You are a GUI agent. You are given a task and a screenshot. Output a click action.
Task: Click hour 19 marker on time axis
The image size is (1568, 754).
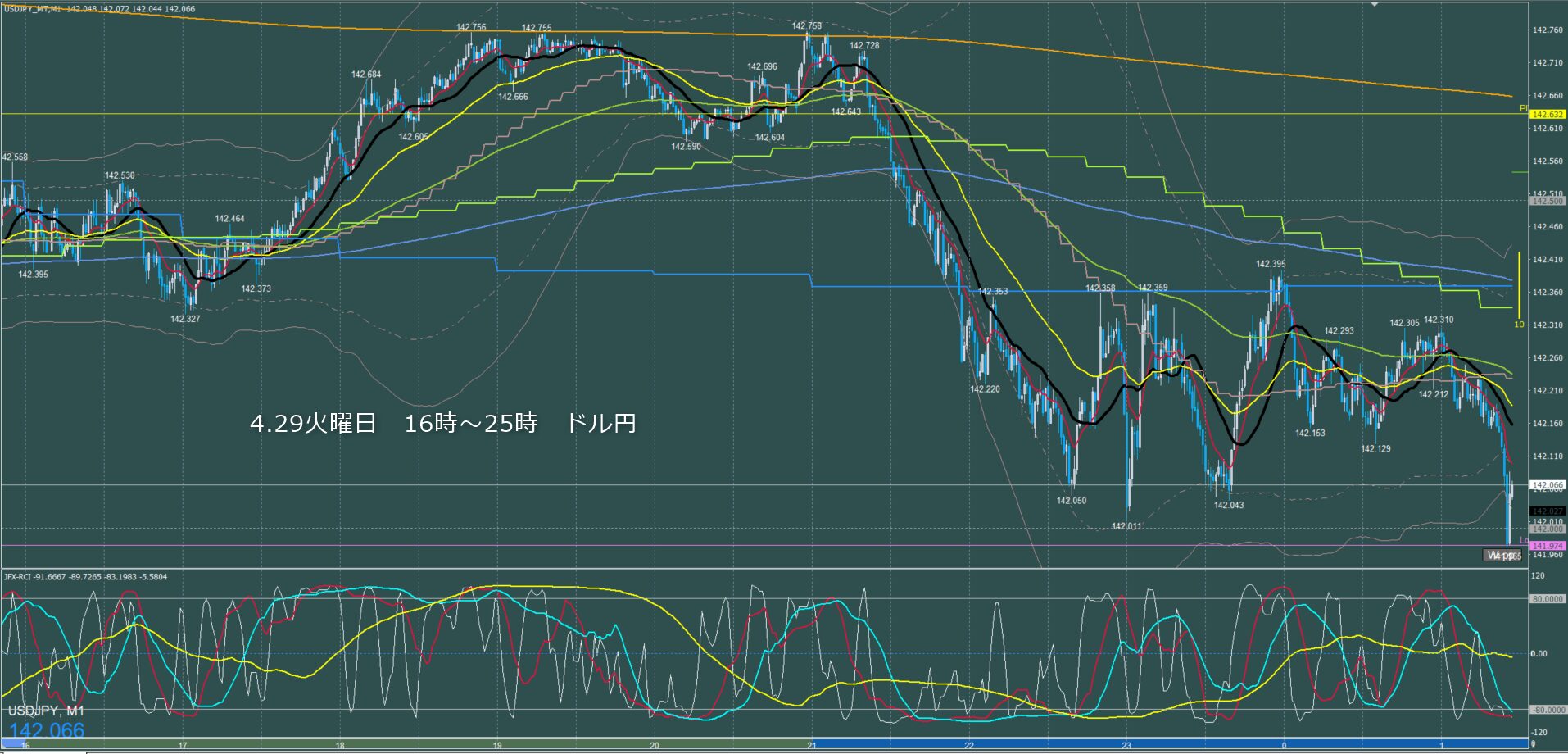click(497, 745)
